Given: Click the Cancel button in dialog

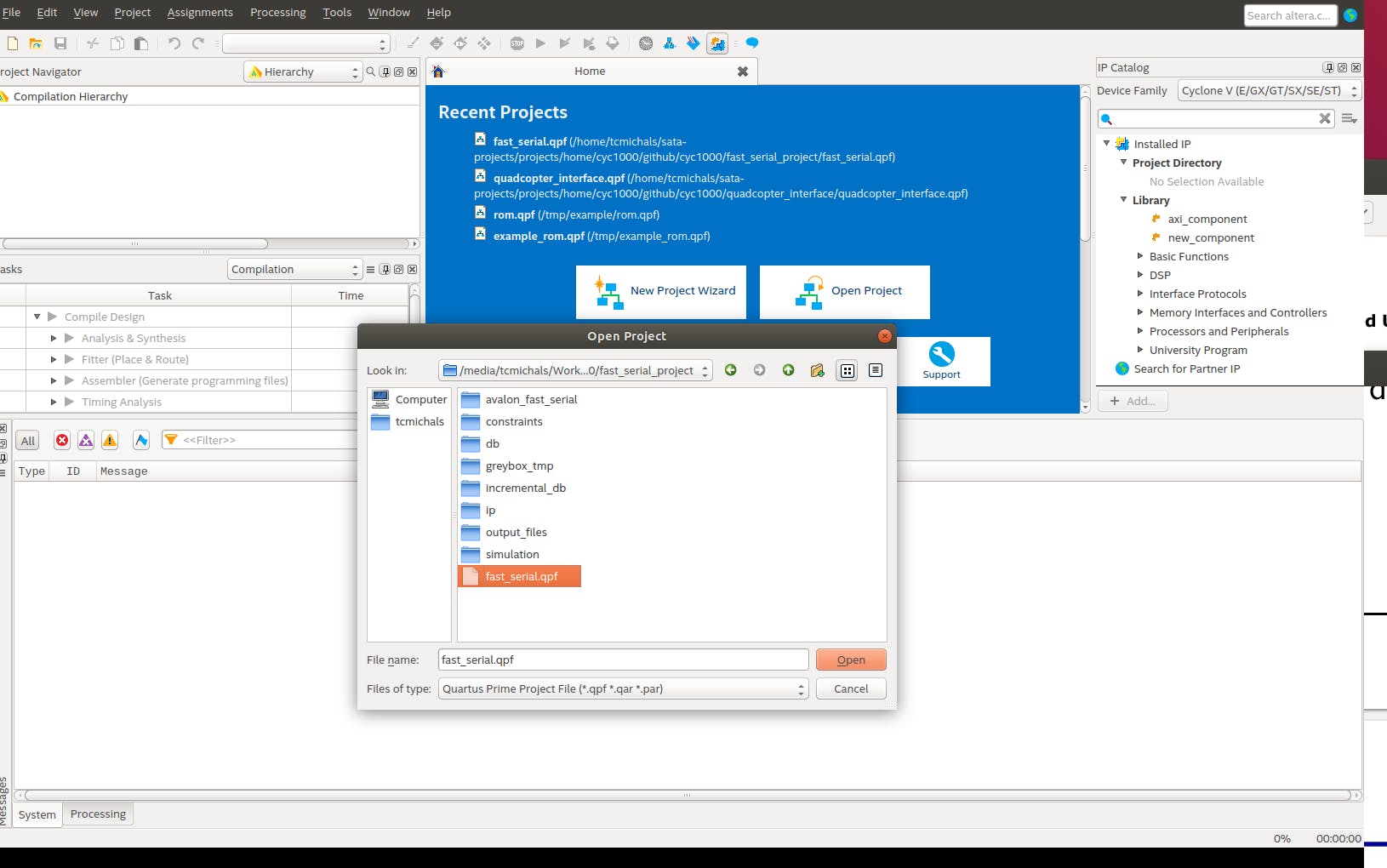Looking at the screenshot, I should click(851, 689).
